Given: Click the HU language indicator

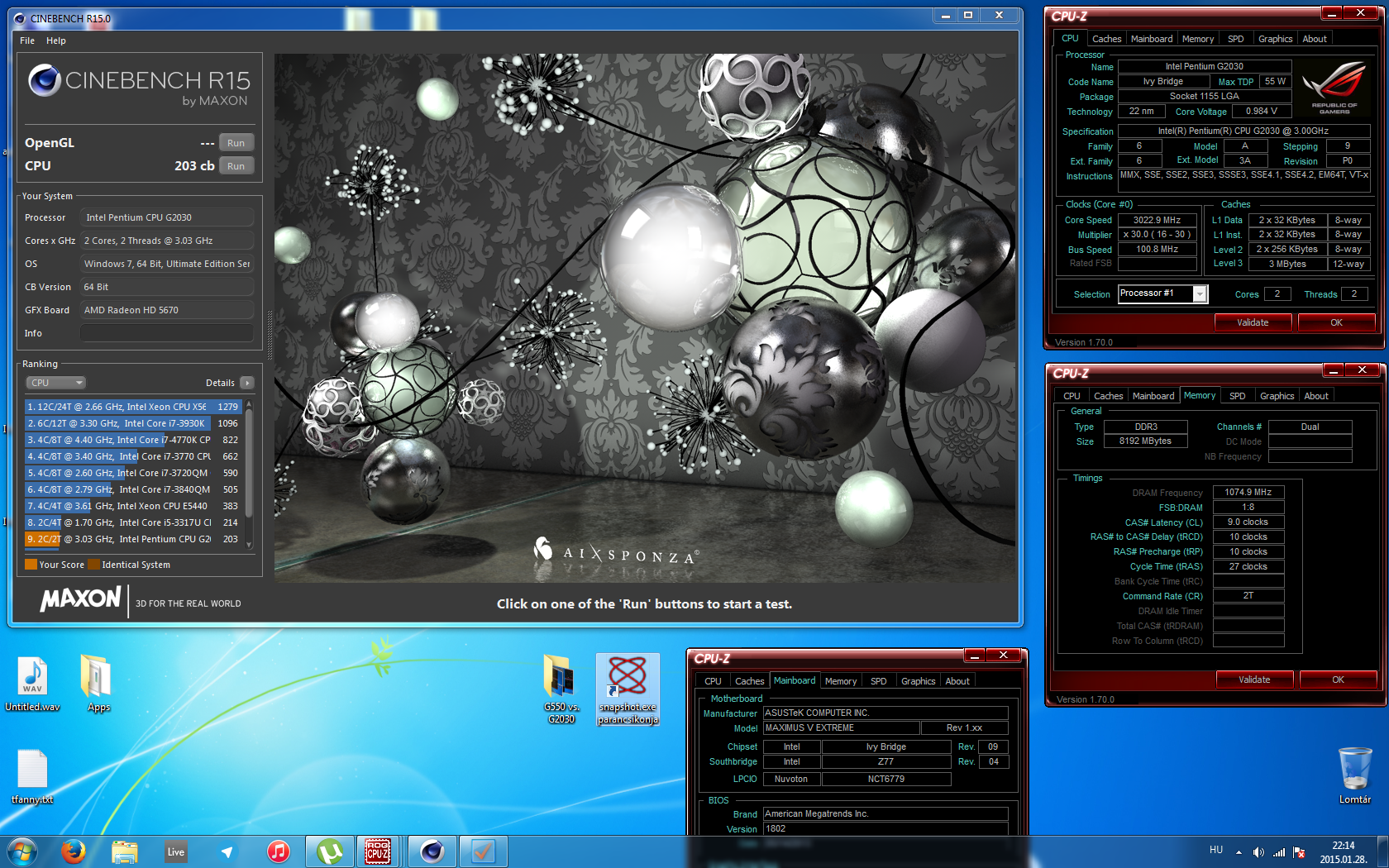Looking at the screenshot, I should tap(1216, 850).
